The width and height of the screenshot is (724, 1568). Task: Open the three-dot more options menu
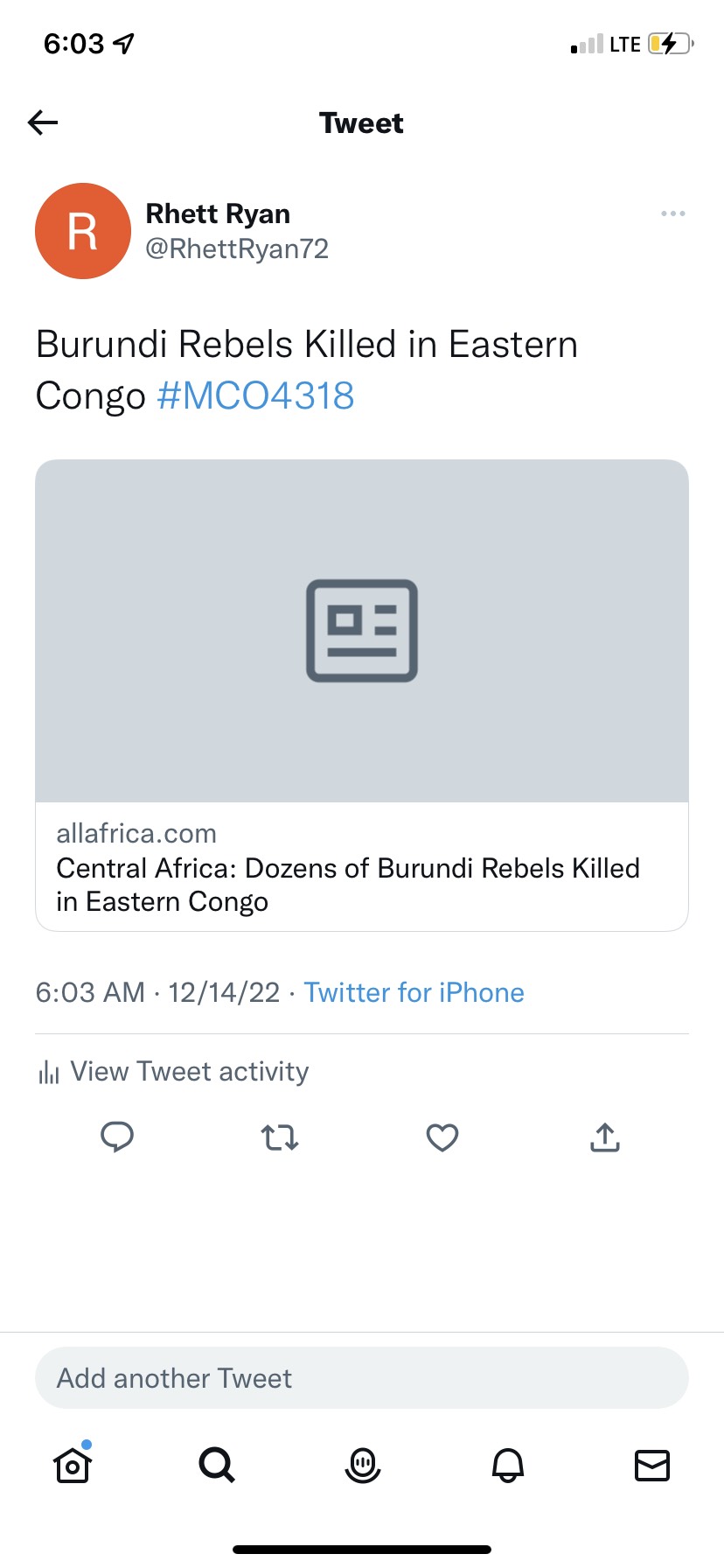click(x=672, y=213)
